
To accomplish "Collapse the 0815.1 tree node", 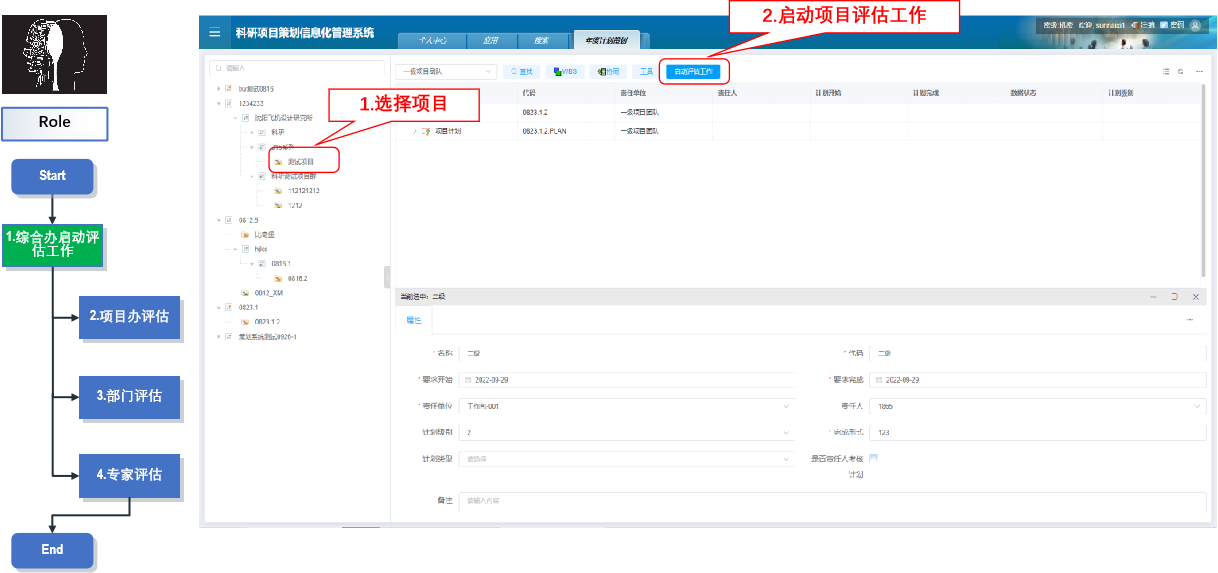I will tap(252, 263).
